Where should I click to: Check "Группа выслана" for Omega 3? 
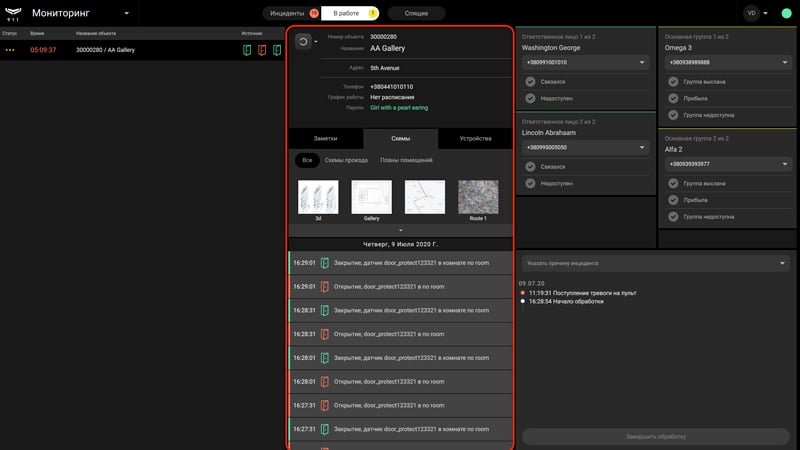coord(673,82)
